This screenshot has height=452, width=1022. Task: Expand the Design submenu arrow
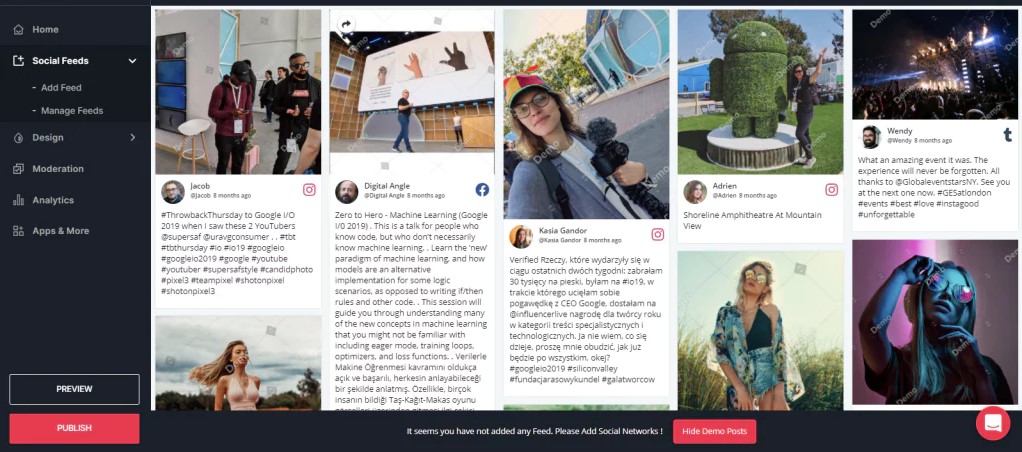[x=132, y=138]
